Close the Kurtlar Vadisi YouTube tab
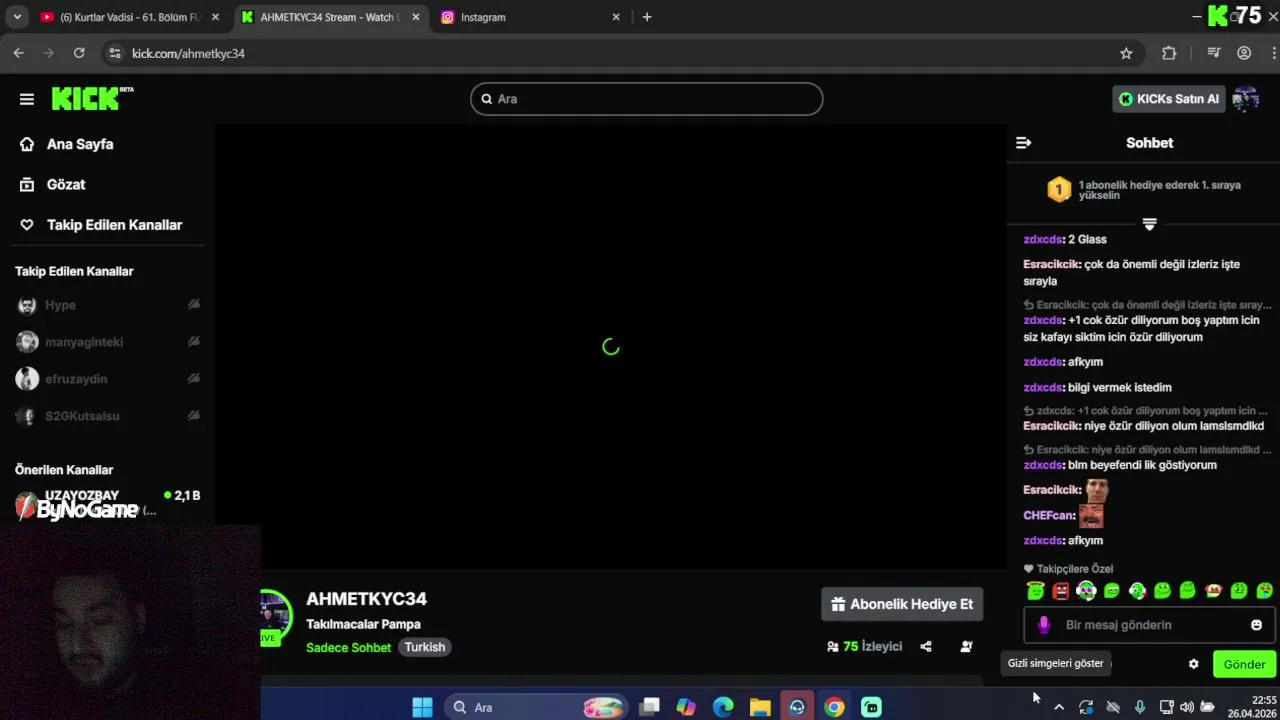 click(x=215, y=17)
